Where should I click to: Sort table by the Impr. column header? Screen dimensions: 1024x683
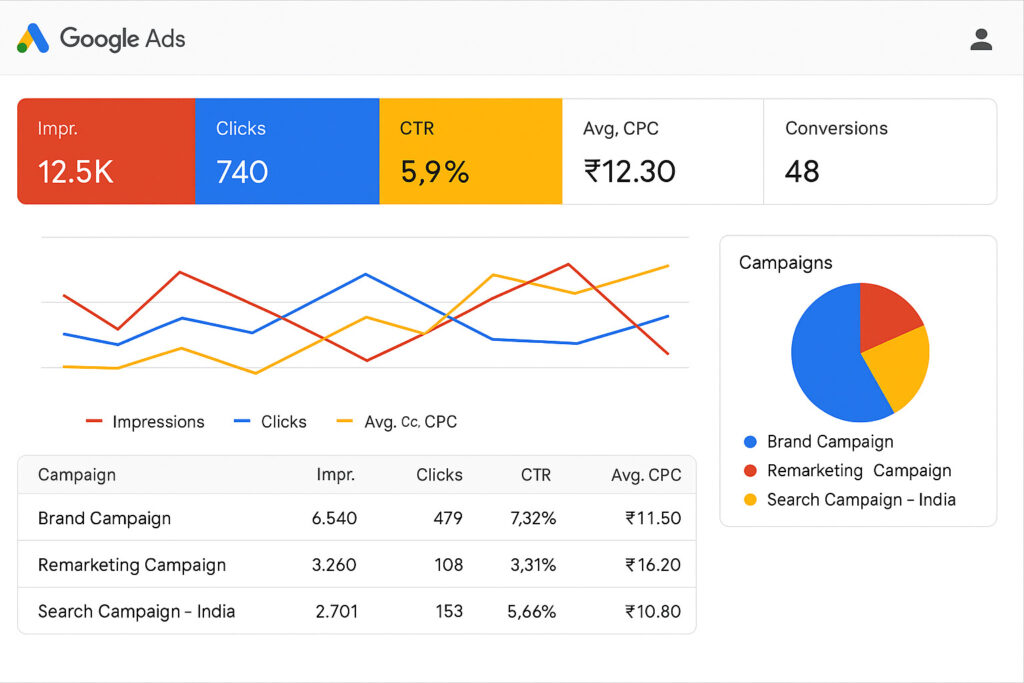(336, 475)
